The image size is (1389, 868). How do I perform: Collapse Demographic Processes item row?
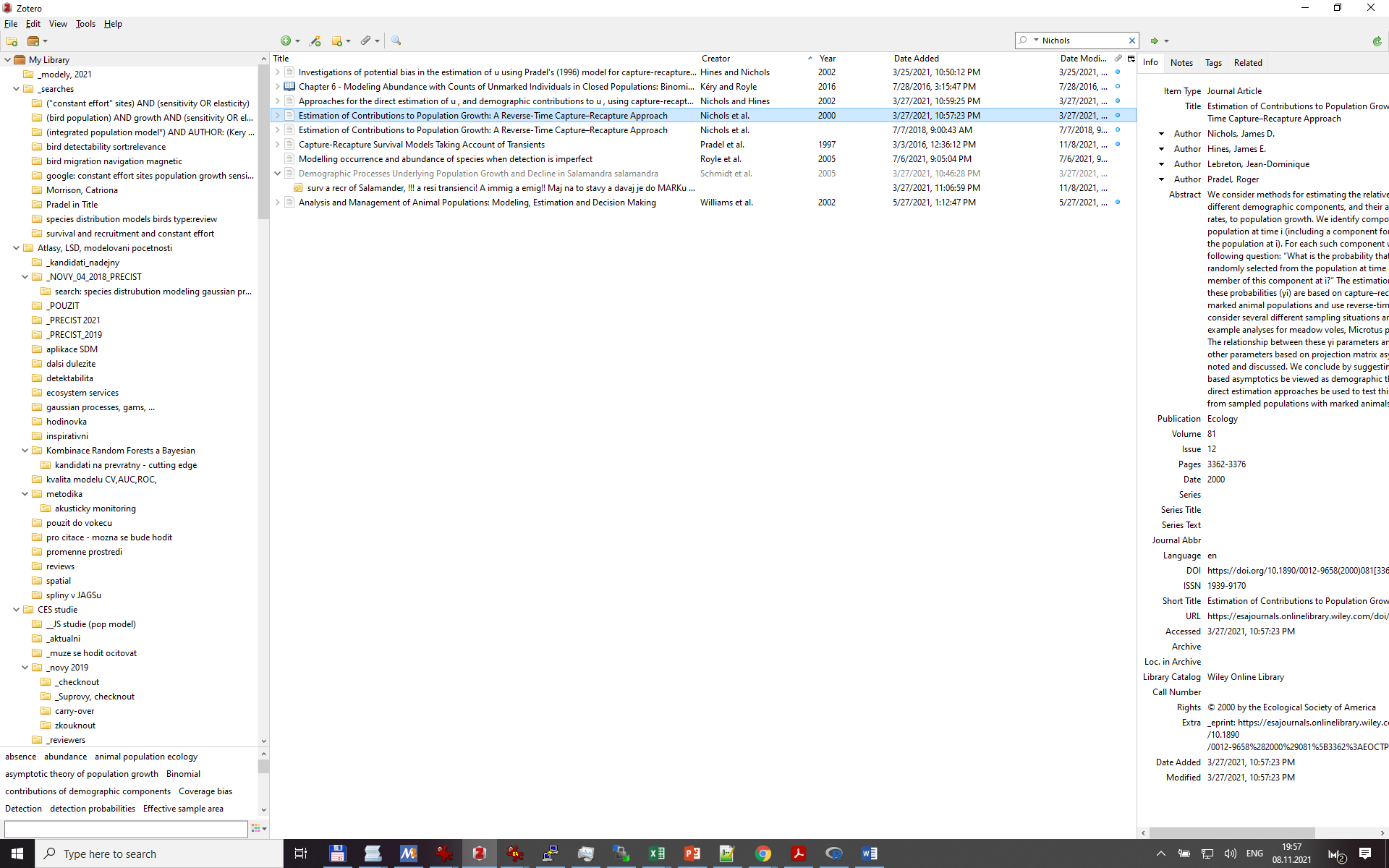pyautogui.click(x=277, y=174)
